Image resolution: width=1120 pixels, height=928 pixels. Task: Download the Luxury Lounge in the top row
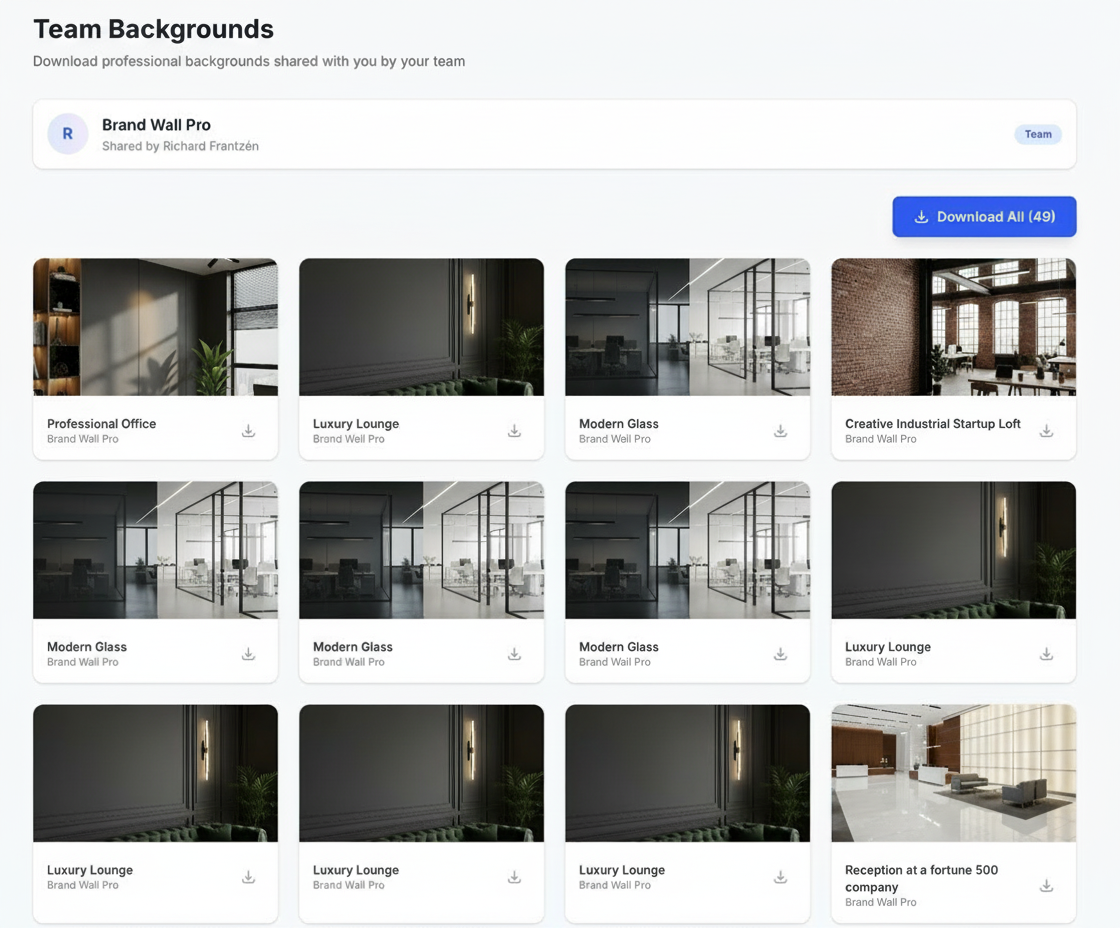(514, 431)
